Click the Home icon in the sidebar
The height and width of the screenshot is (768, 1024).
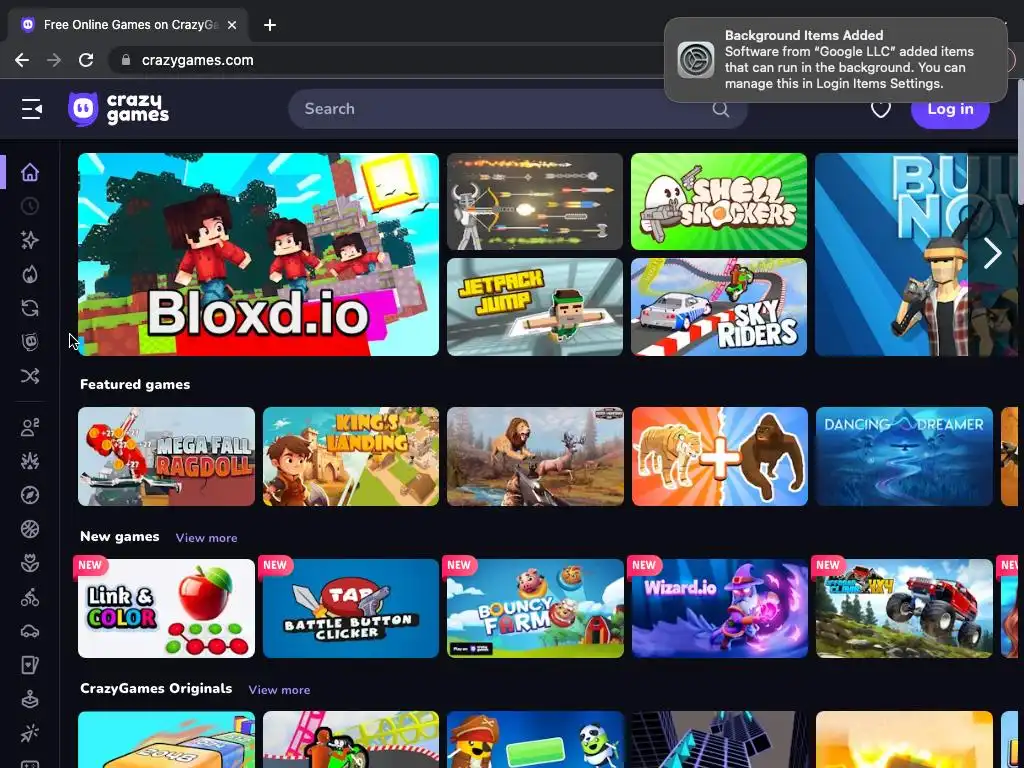click(30, 172)
